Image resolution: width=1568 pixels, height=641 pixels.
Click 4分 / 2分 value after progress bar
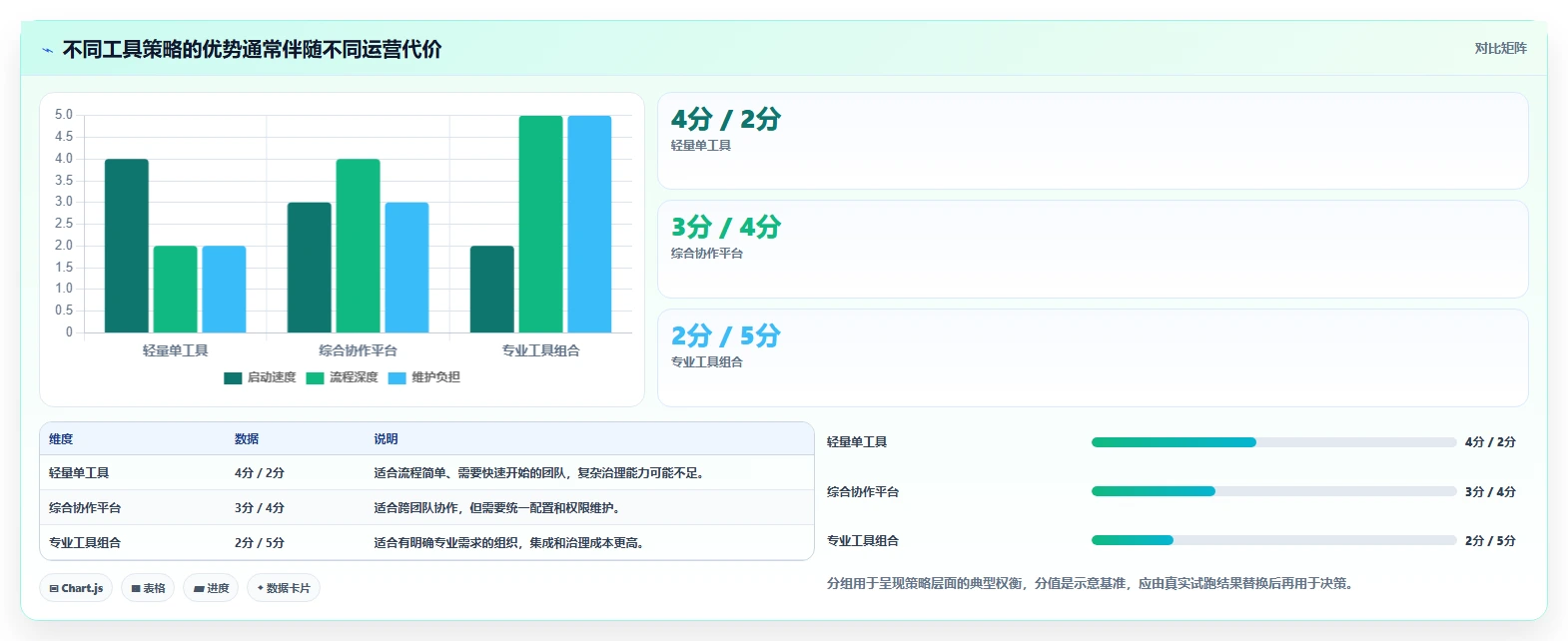tap(1490, 442)
